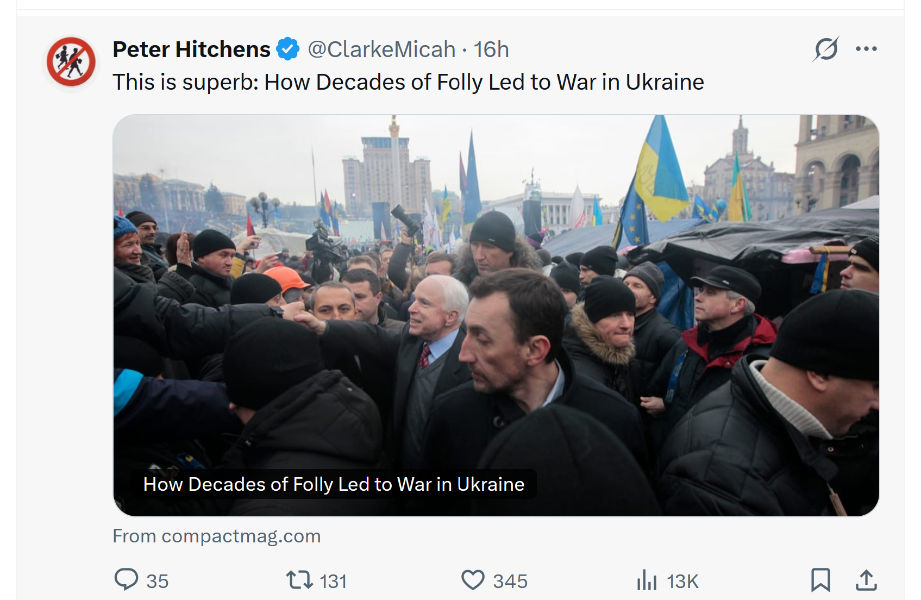Share the post via upload icon

coord(866,580)
